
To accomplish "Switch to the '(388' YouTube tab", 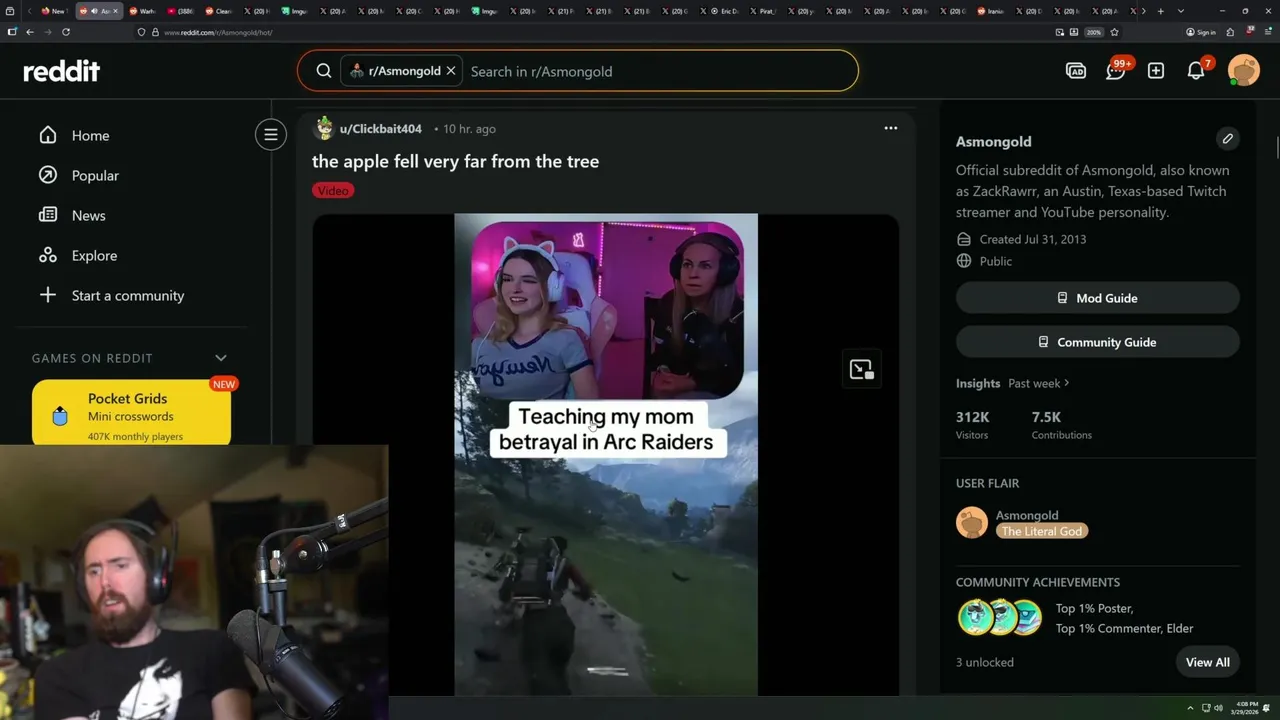I will 180,11.
